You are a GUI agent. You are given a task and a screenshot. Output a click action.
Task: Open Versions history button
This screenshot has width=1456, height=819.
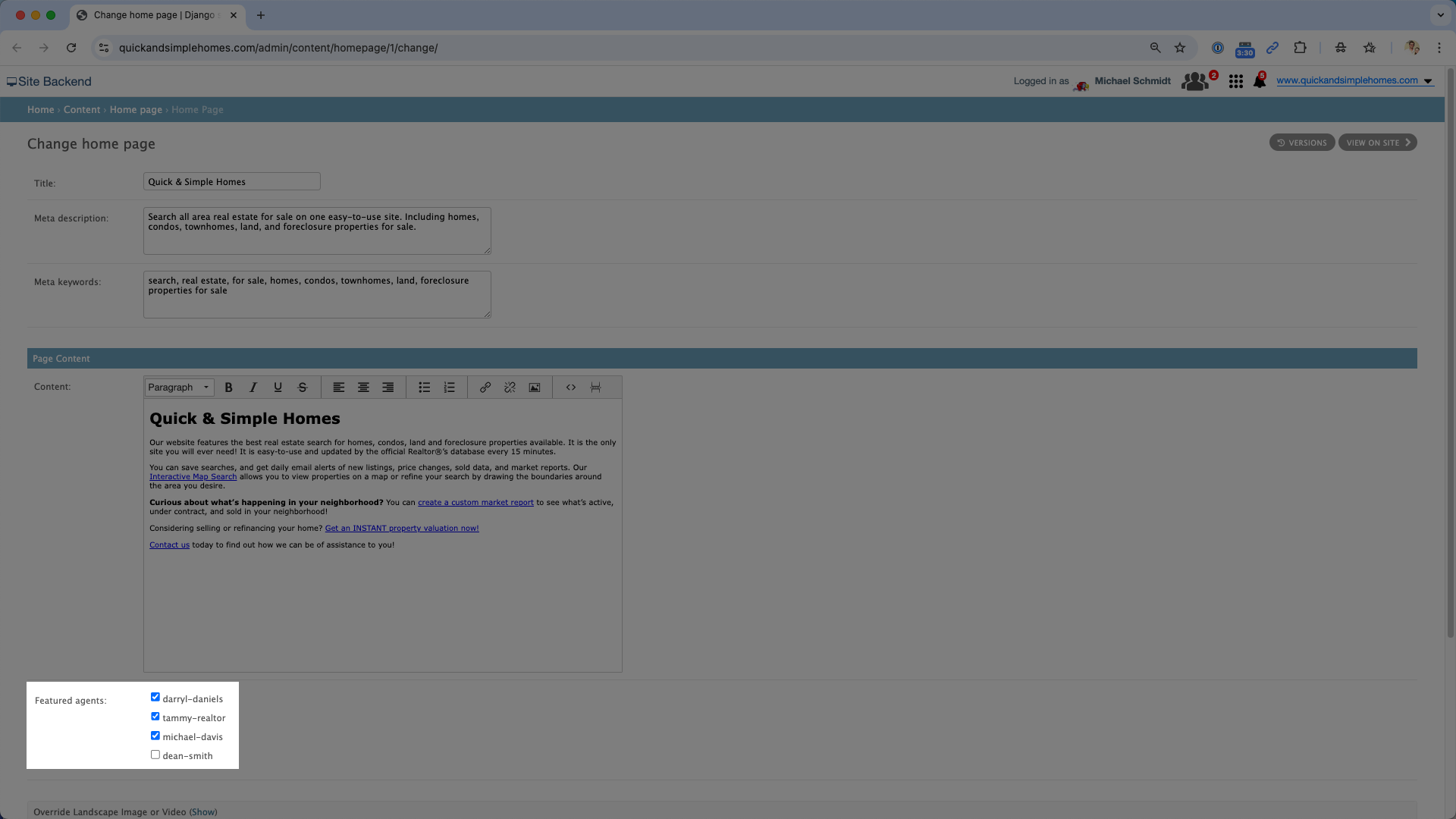(1302, 143)
